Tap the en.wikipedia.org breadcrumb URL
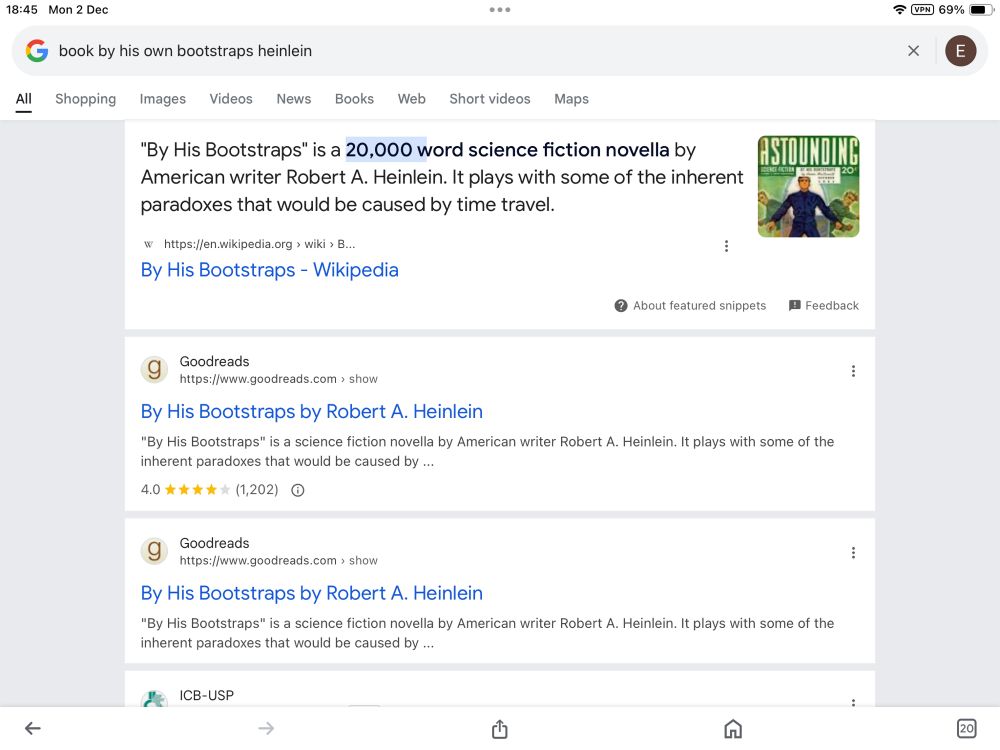This screenshot has width=1000, height=750. pos(259,244)
